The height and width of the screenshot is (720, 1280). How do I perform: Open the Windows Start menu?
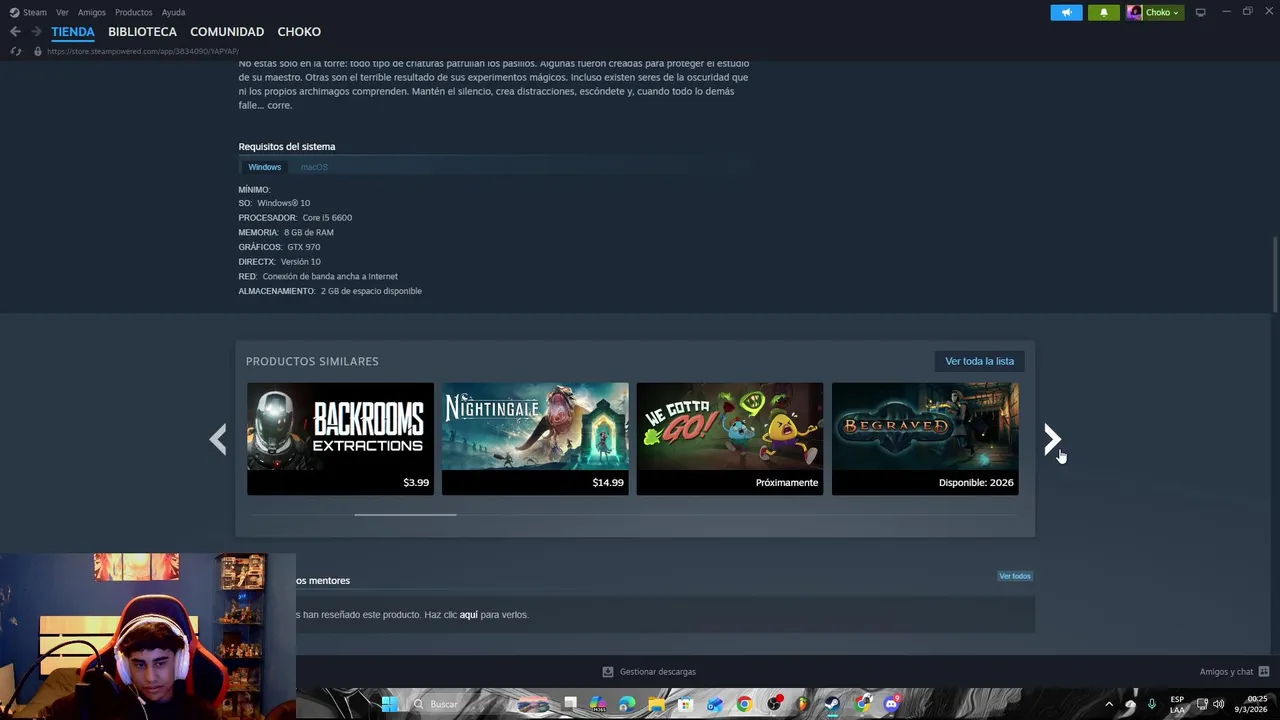coord(389,704)
